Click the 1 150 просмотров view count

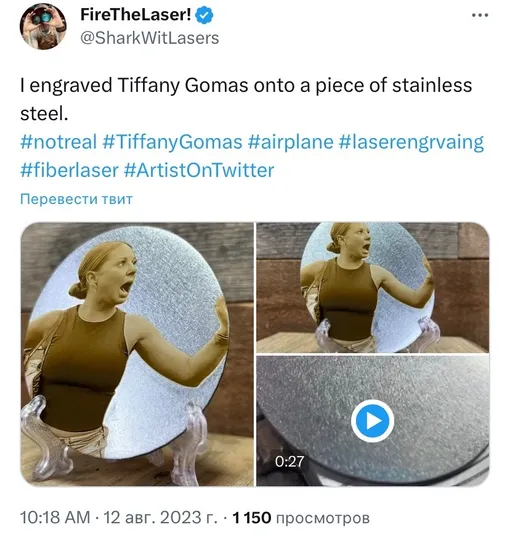(x=301, y=518)
